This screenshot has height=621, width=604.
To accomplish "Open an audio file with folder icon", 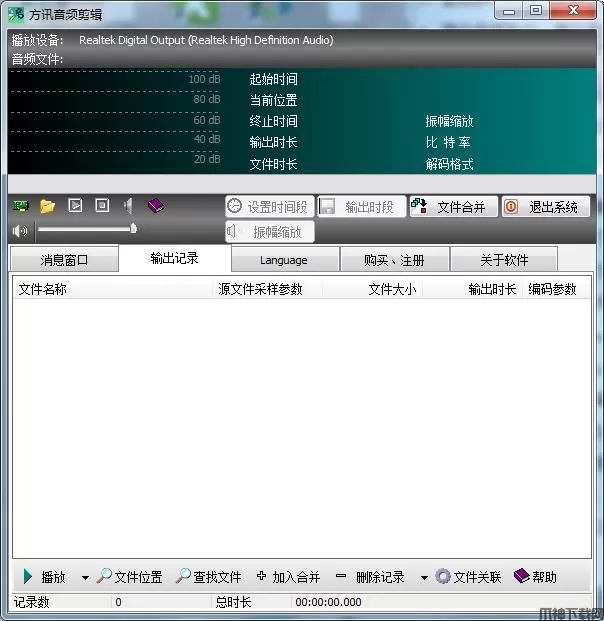I will pyautogui.click(x=47, y=206).
